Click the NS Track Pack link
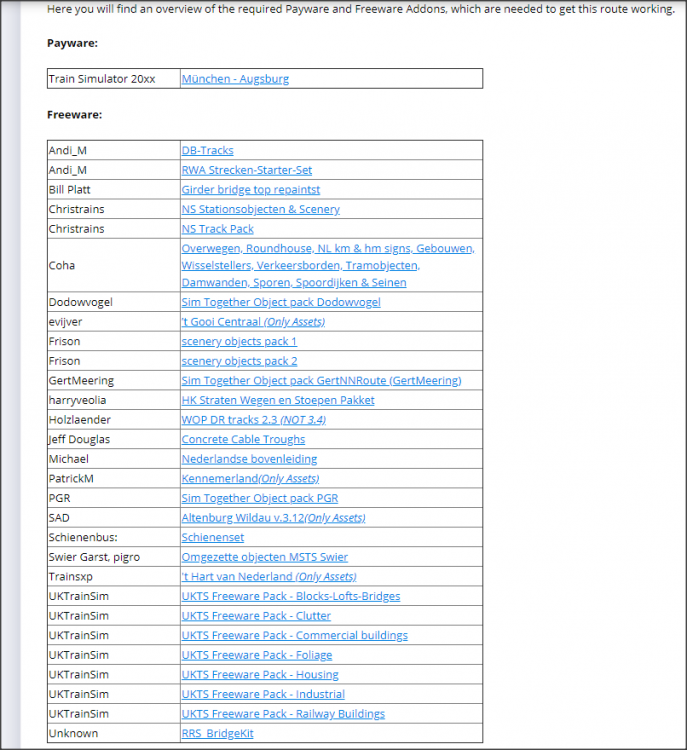 (217, 229)
